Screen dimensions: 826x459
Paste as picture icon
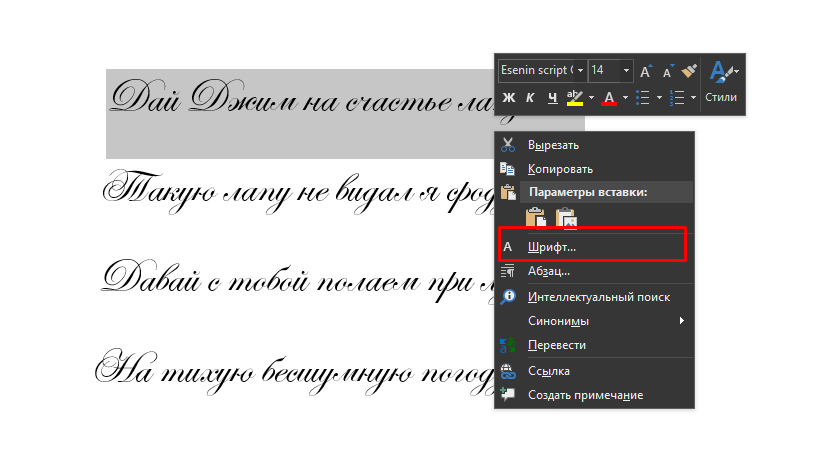coord(566,216)
